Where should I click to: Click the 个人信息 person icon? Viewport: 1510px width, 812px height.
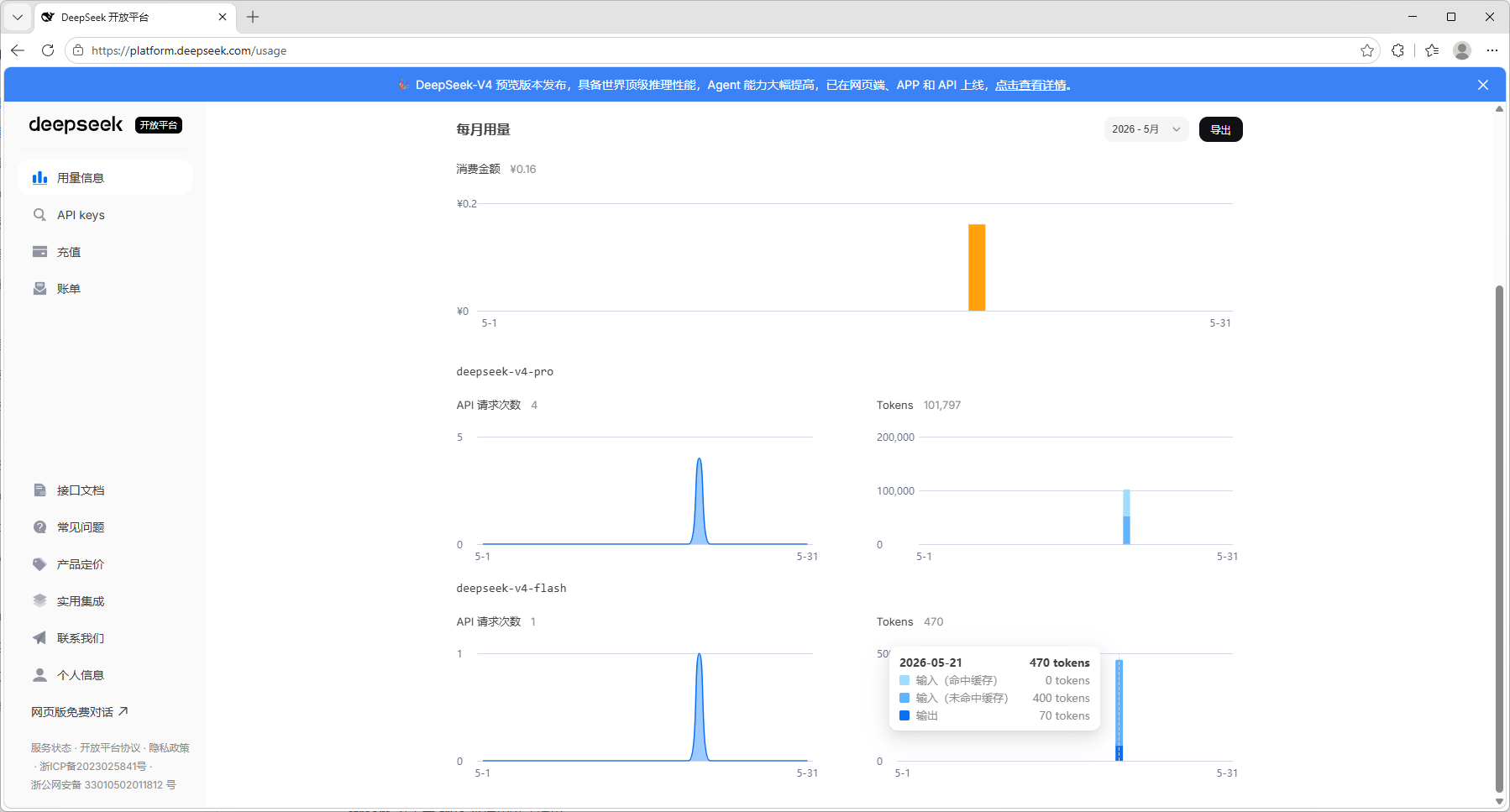click(x=39, y=675)
